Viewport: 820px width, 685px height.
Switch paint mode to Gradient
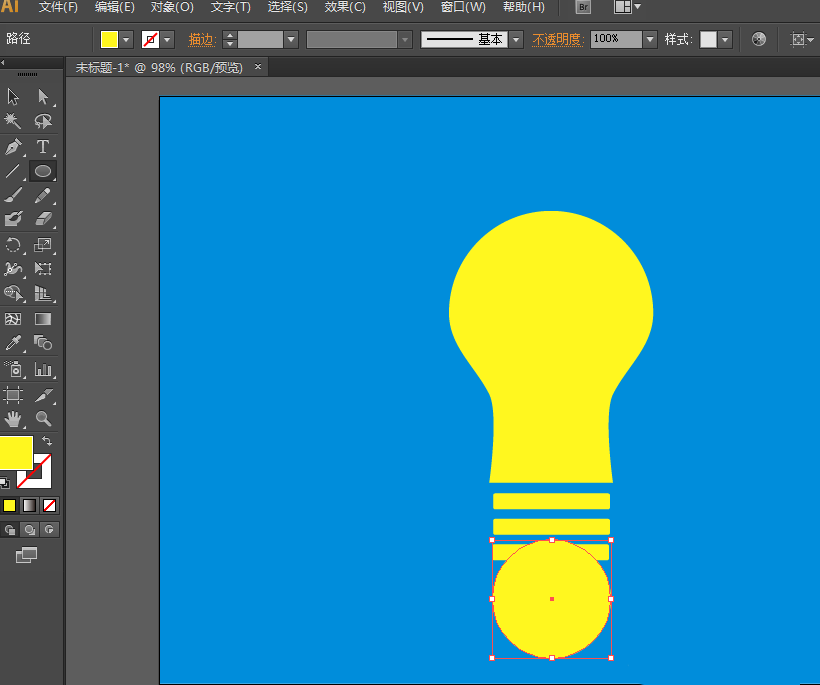[x=30, y=505]
